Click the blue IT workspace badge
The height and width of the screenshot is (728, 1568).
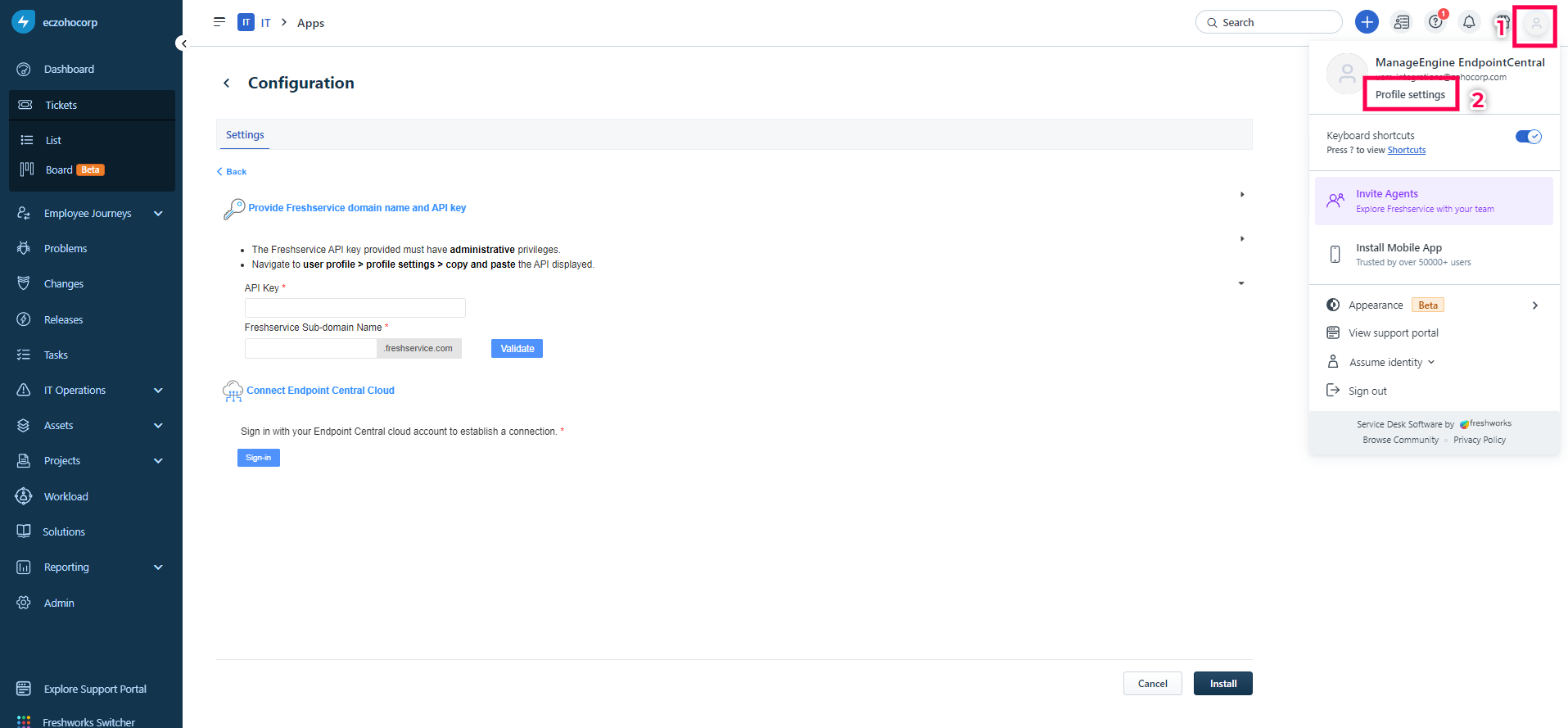[246, 22]
